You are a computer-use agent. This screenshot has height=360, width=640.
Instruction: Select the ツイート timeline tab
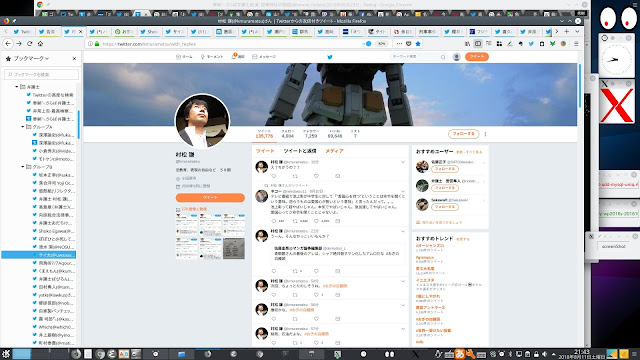[265, 151]
